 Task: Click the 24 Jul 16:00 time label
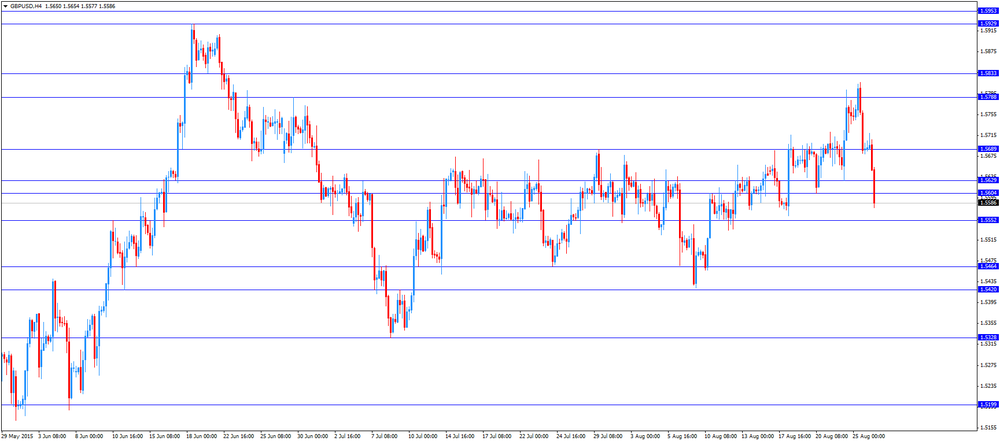571,437
